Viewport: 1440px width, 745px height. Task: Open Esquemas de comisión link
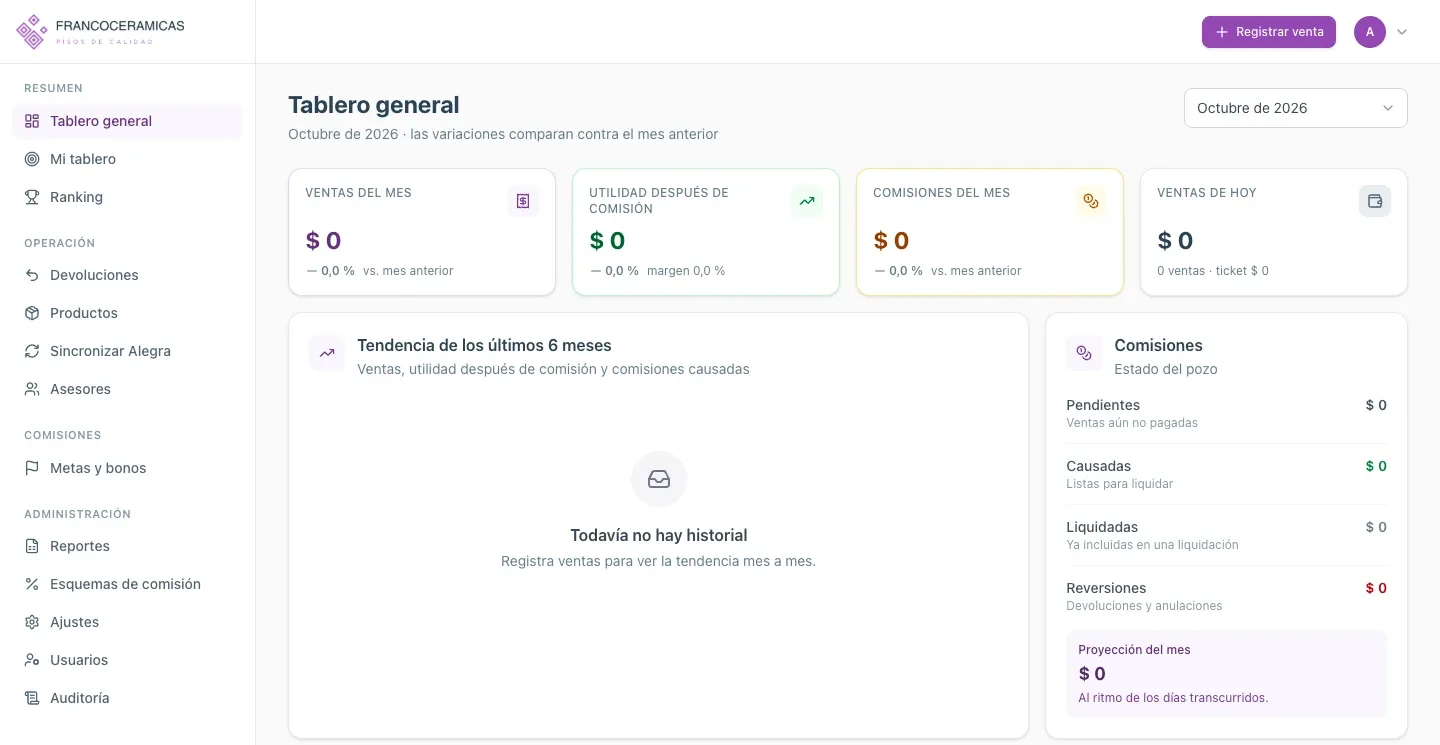pyautogui.click(x=127, y=584)
